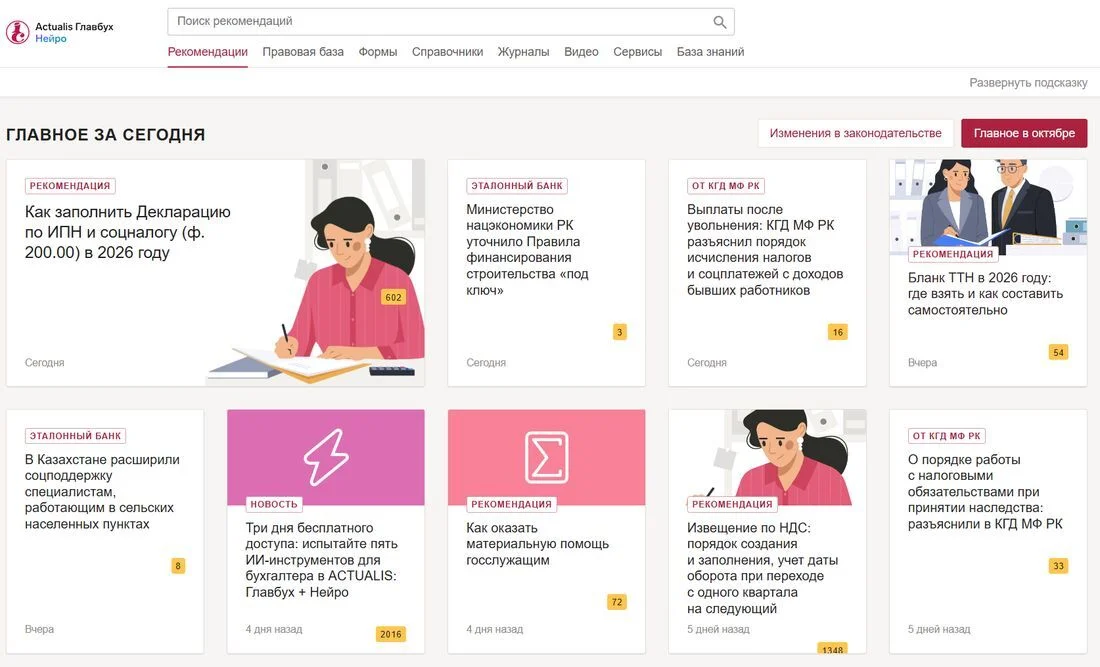1100x667 pixels.
Task: Open news Три дня бесплатного доступа
Action: [x=321, y=560]
